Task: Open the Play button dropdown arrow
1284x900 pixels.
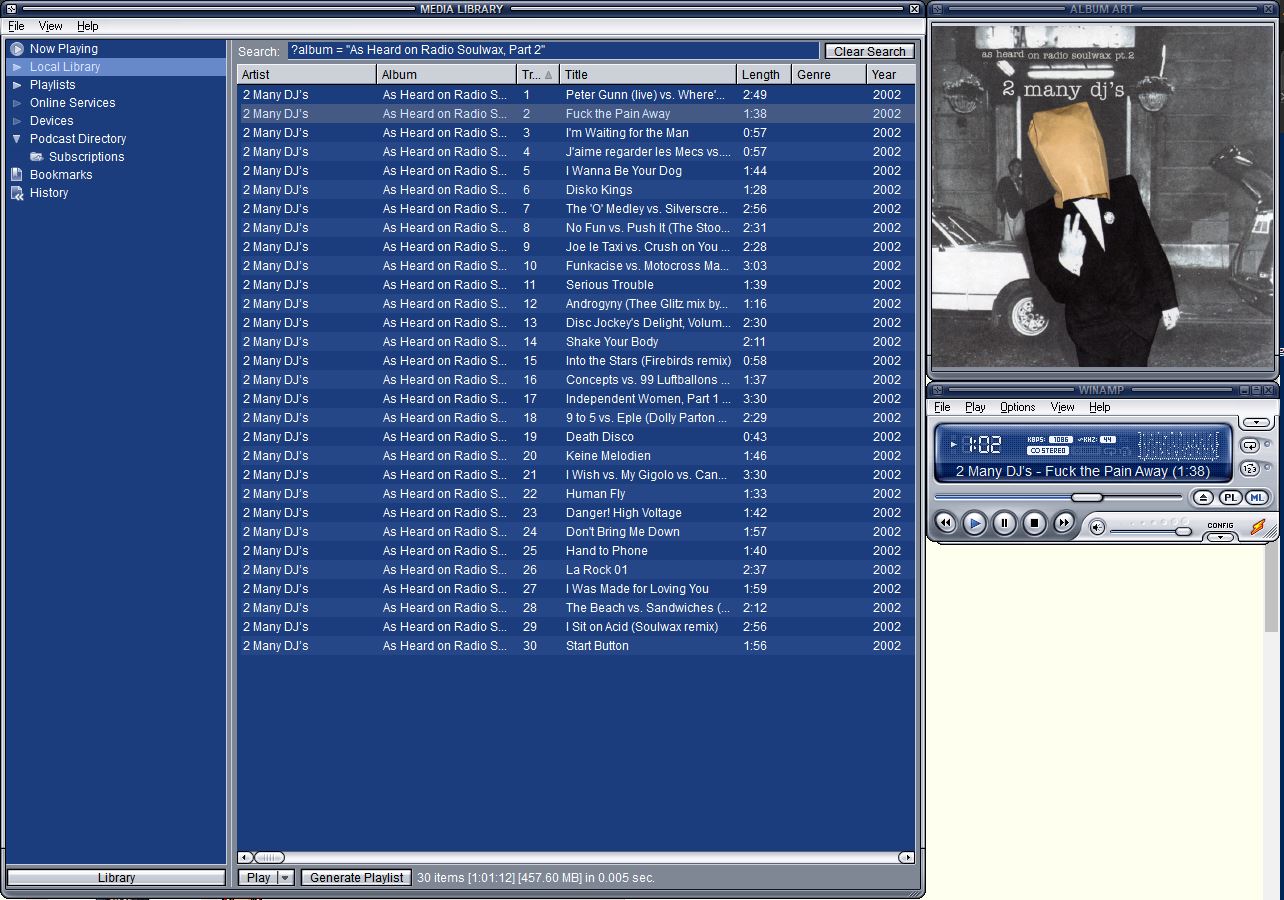Action: click(285, 877)
